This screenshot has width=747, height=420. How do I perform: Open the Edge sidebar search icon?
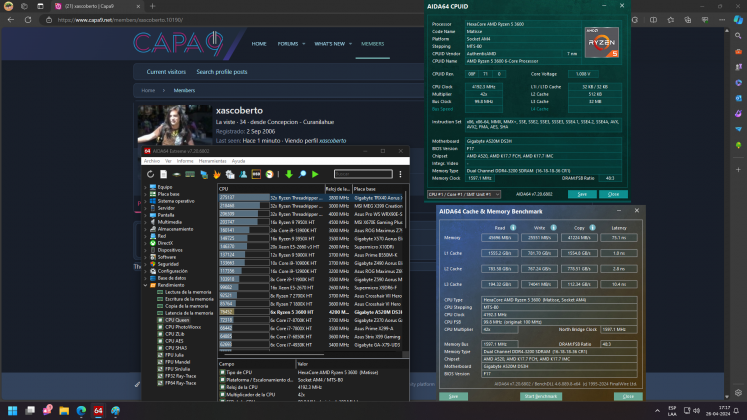click(x=738, y=36)
